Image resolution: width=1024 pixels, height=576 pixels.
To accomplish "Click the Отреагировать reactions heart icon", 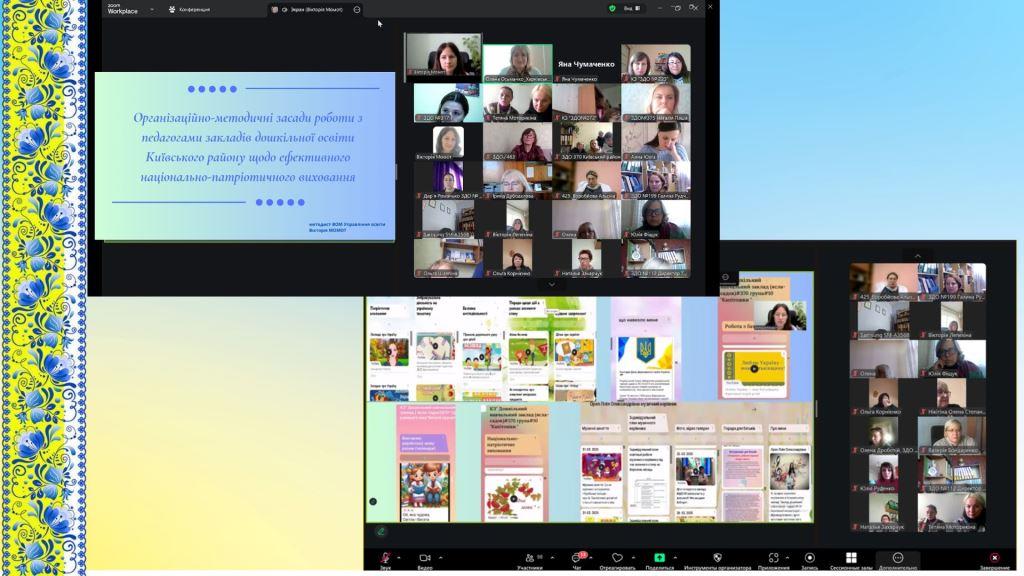I will (x=617, y=557).
